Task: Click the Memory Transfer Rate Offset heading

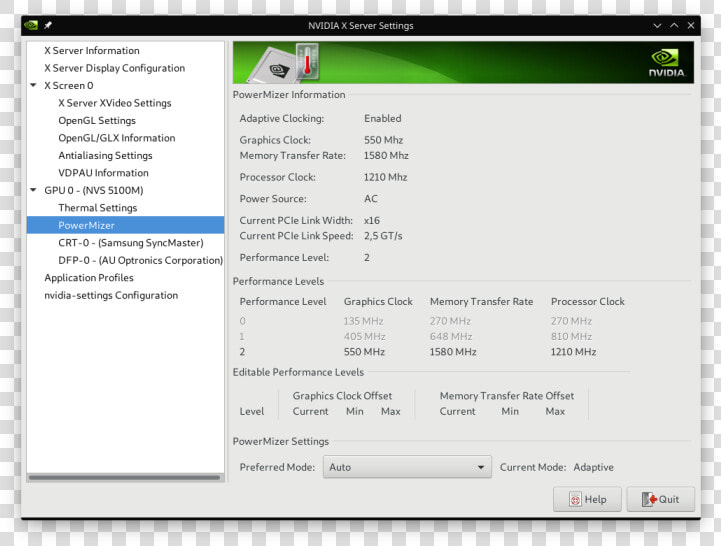Action: tap(507, 396)
